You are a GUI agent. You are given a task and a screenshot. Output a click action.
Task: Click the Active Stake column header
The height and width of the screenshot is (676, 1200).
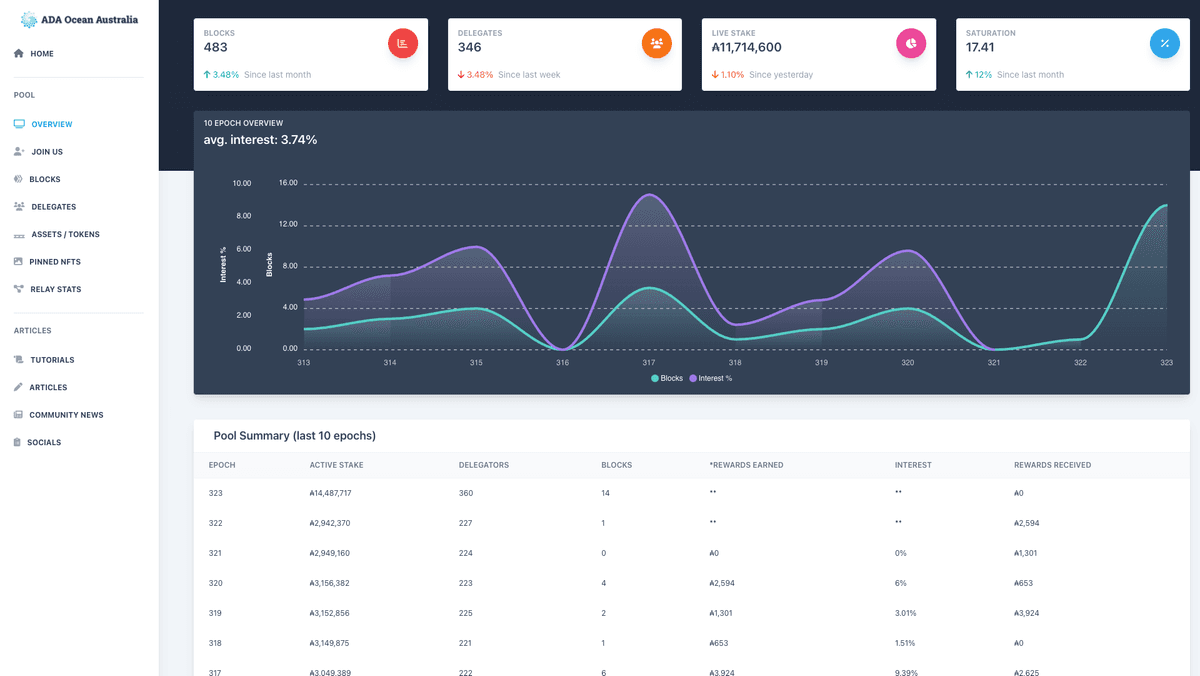coord(336,465)
